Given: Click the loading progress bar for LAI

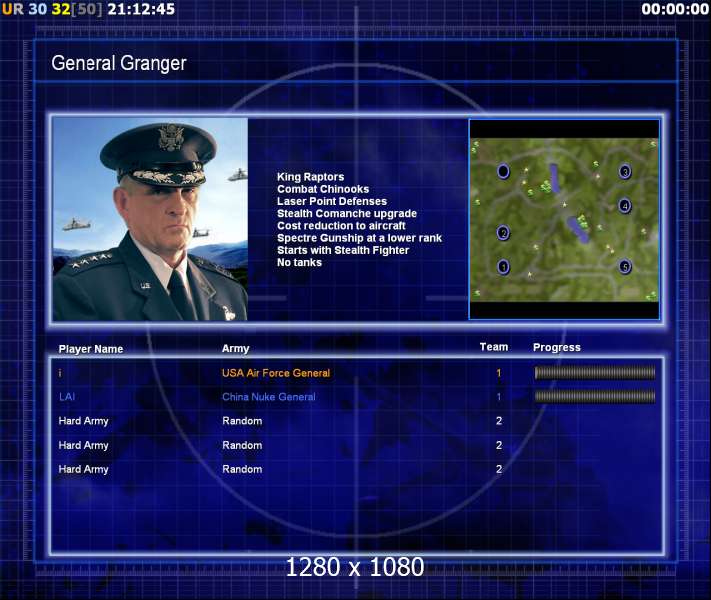Looking at the screenshot, I should point(595,397).
